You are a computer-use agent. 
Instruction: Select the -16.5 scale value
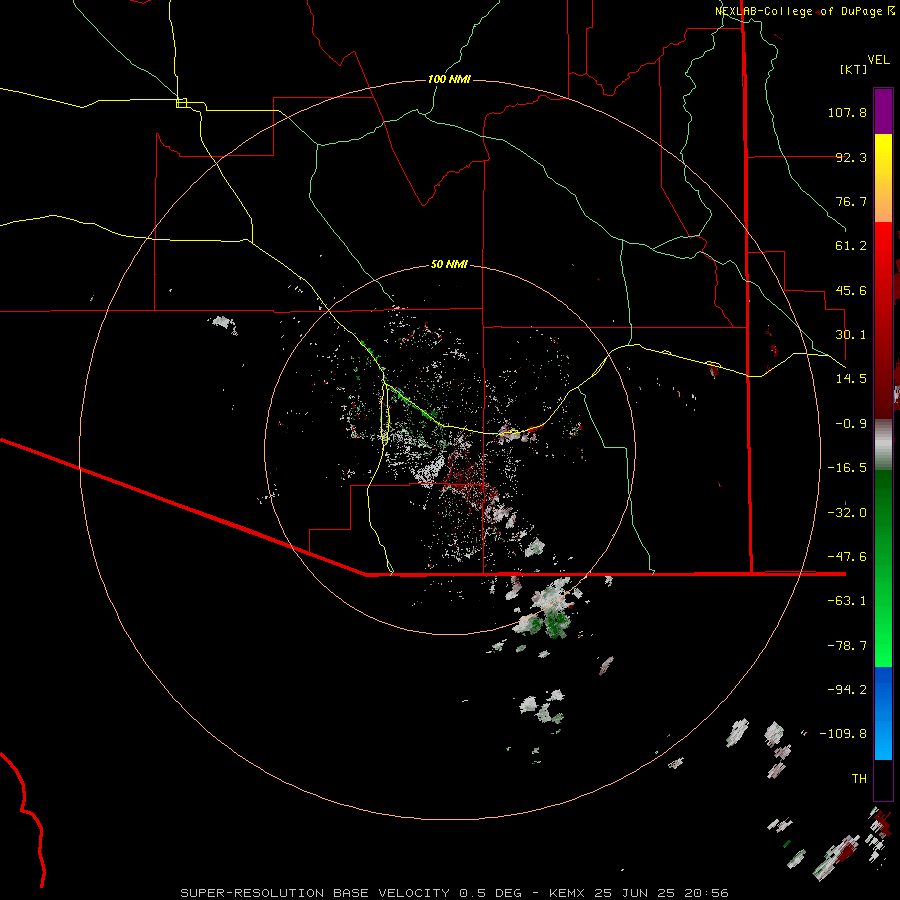(x=847, y=468)
